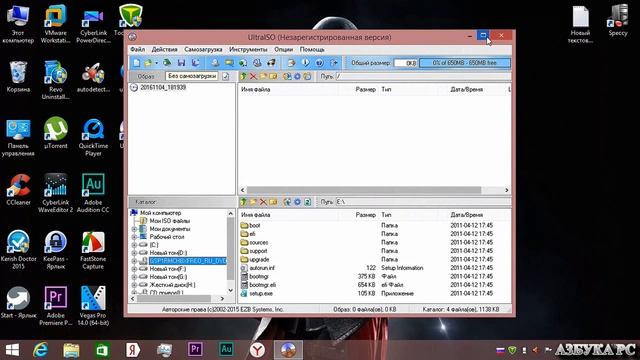The height and width of the screenshot is (360, 640).
Task: Open the Windows Start button
Action: (12, 350)
